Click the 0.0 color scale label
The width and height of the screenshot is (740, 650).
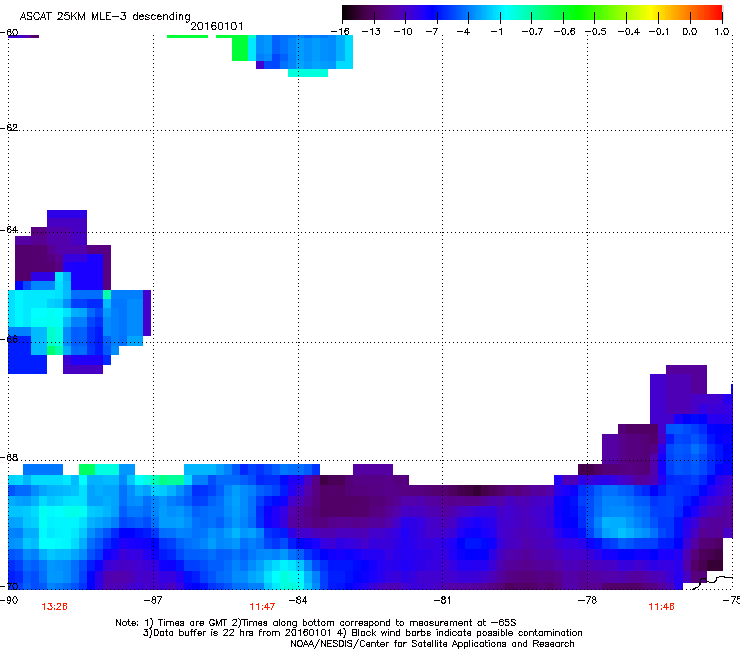coord(690,32)
